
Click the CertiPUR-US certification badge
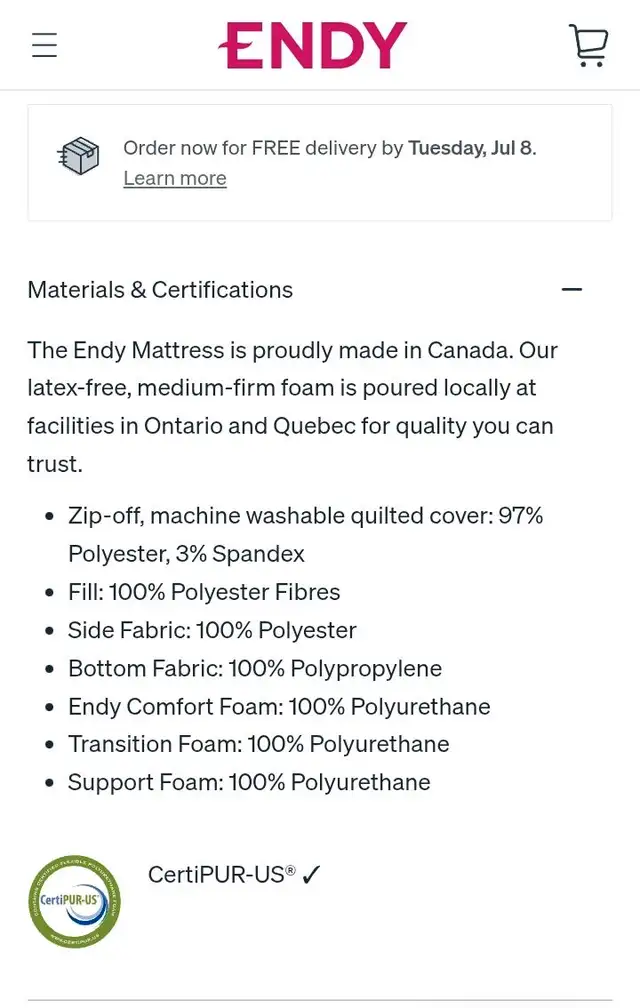(x=75, y=901)
